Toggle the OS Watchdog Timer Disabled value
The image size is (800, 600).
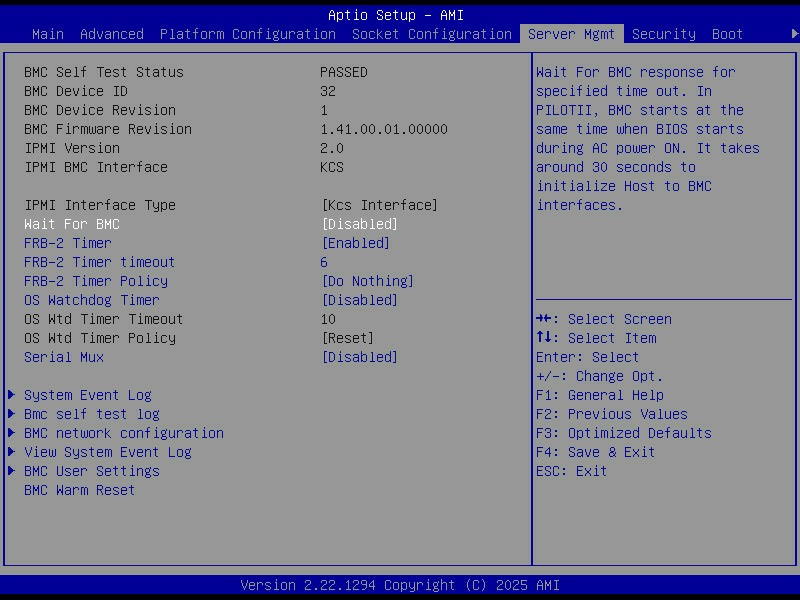(x=359, y=300)
